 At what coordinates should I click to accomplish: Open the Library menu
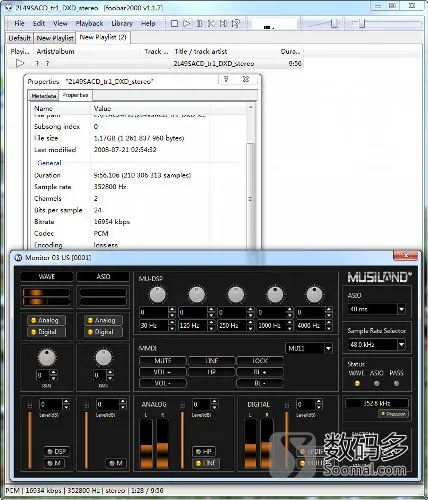click(122, 23)
